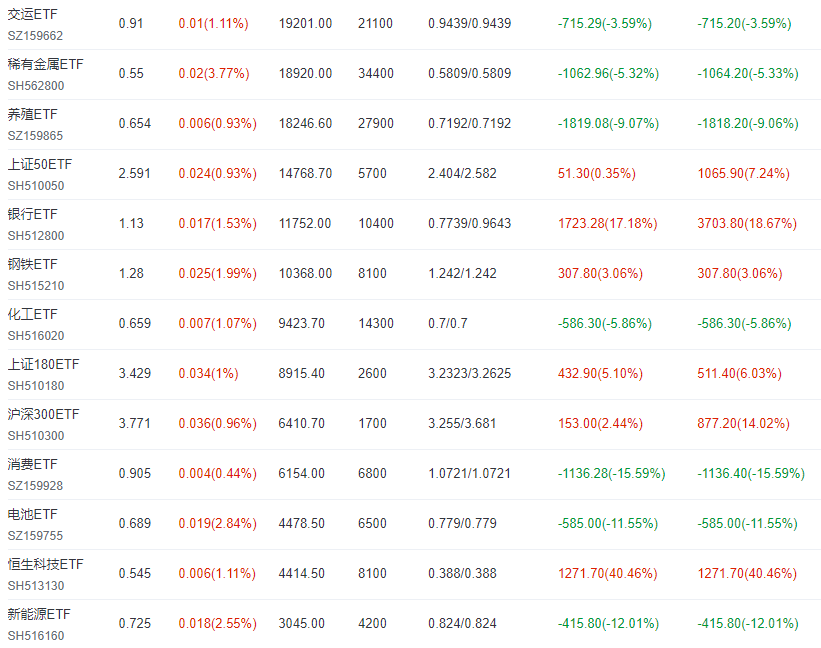This screenshot has width=821, height=648.
Task: Select loss -415.80(-12.01%) in first profit column
Action: 608,623
